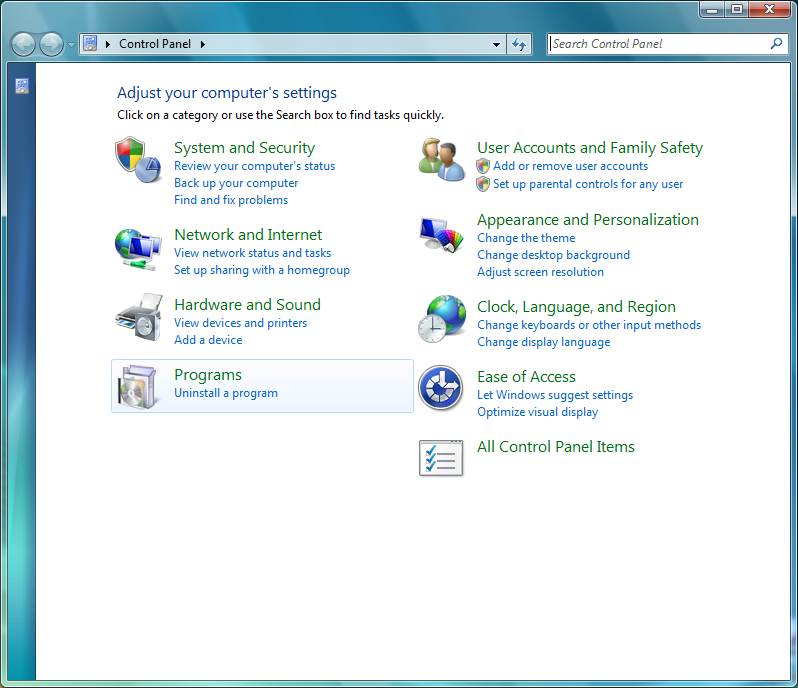Expand arrow before Control Panel breadcrumb
The image size is (798, 688).
[x=108, y=44]
